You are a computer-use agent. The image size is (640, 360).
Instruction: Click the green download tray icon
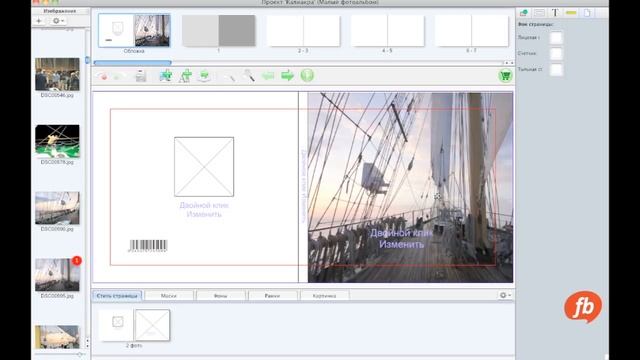(x=204, y=76)
